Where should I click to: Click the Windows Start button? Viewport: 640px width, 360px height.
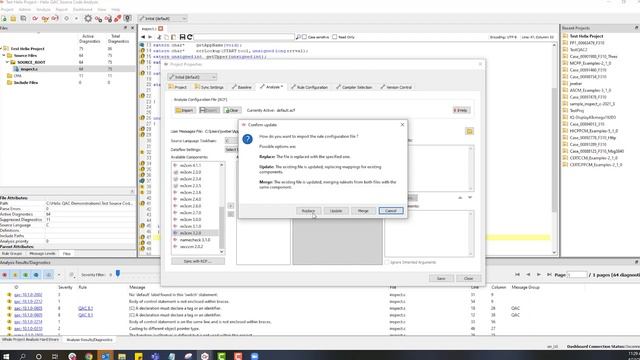click(x=6, y=356)
